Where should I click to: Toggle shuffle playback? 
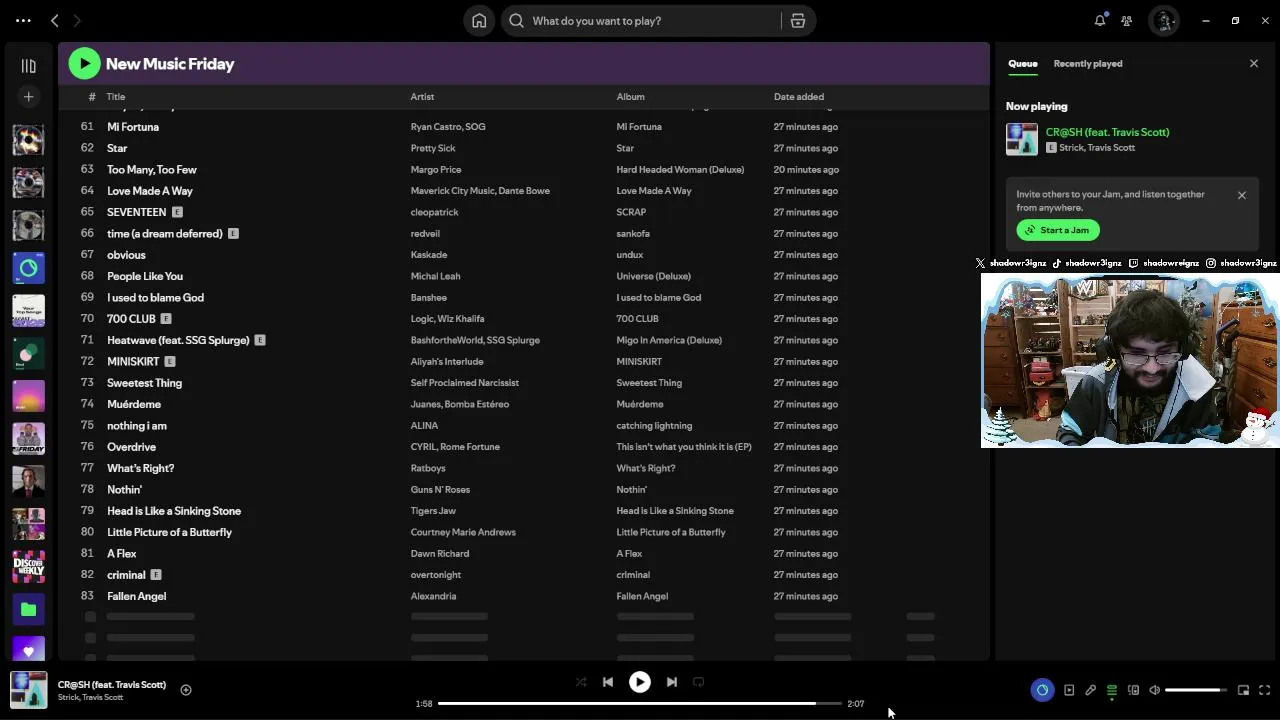pos(581,682)
